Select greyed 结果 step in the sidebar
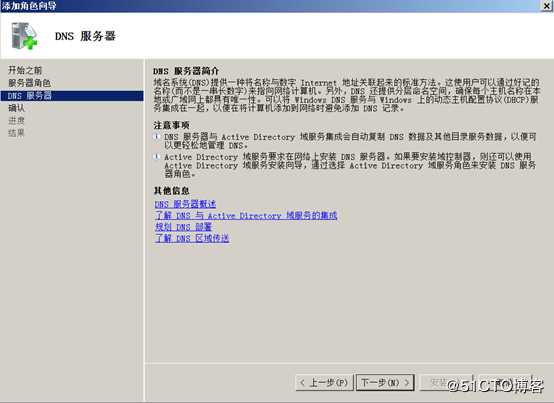The width and height of the screenshot is (554, 403). coord(16,133)
